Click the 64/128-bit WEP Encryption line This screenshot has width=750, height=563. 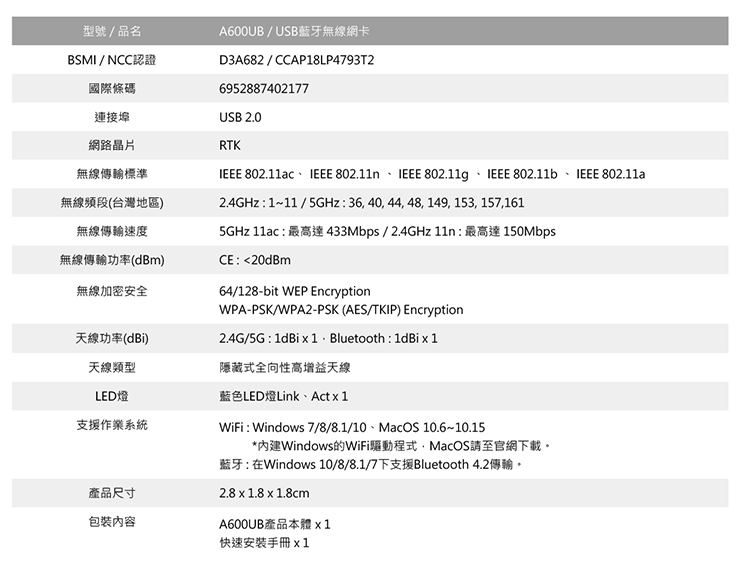tap(295, 291)
